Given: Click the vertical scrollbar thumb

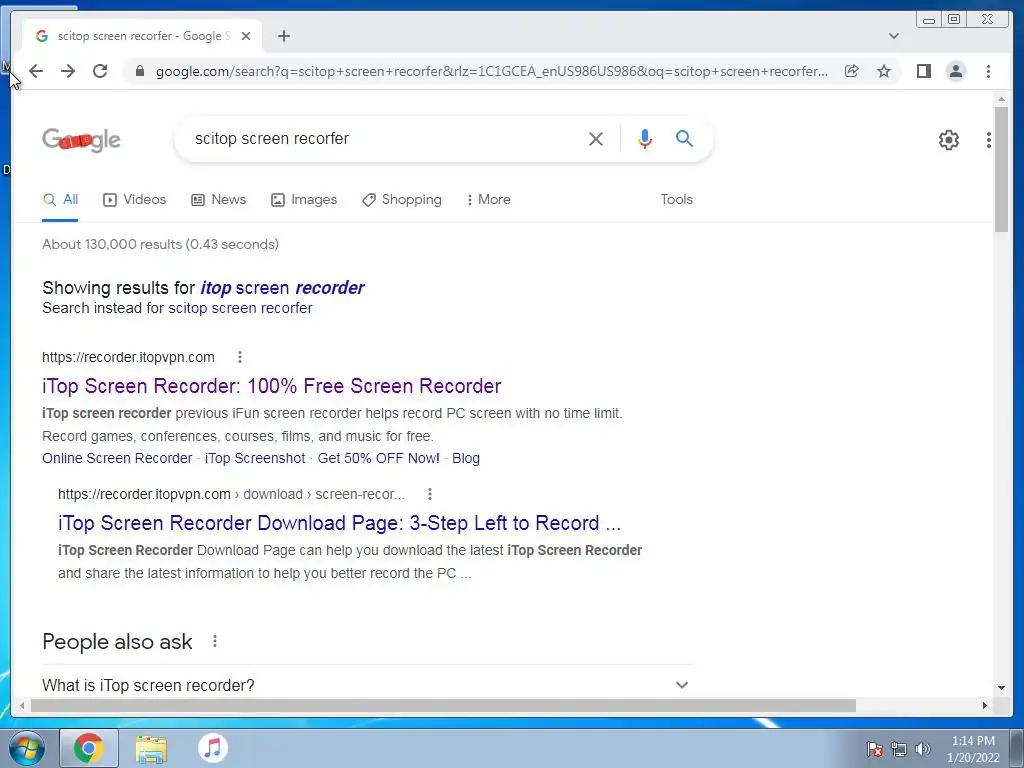Looking at the screenshot, I should 1001,168.
